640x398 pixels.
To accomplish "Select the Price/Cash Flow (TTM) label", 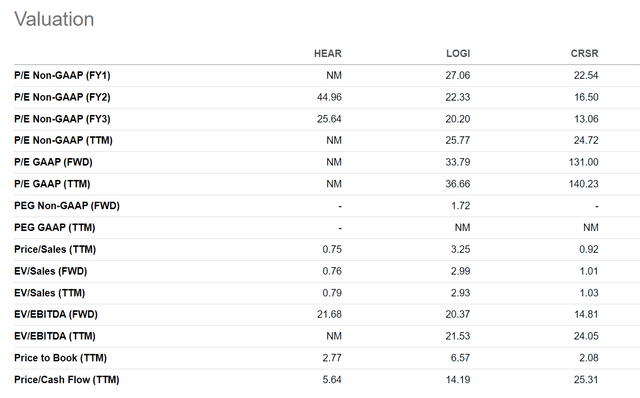I will pos(67,380).
